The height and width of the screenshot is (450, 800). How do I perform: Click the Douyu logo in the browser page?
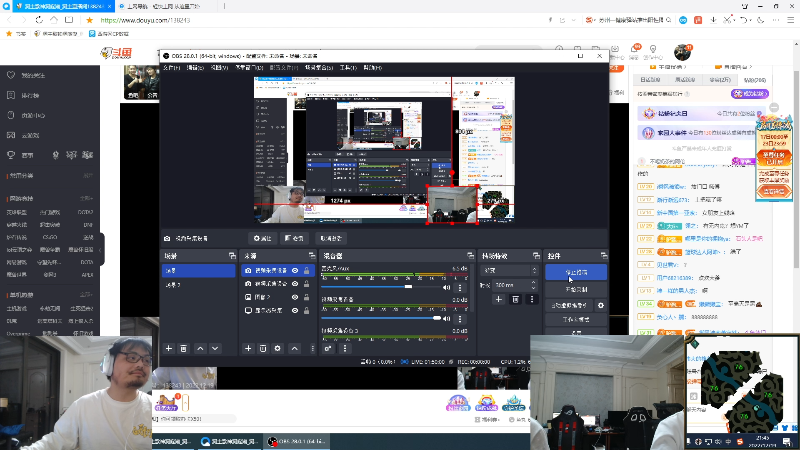click(x=116, y=53)
